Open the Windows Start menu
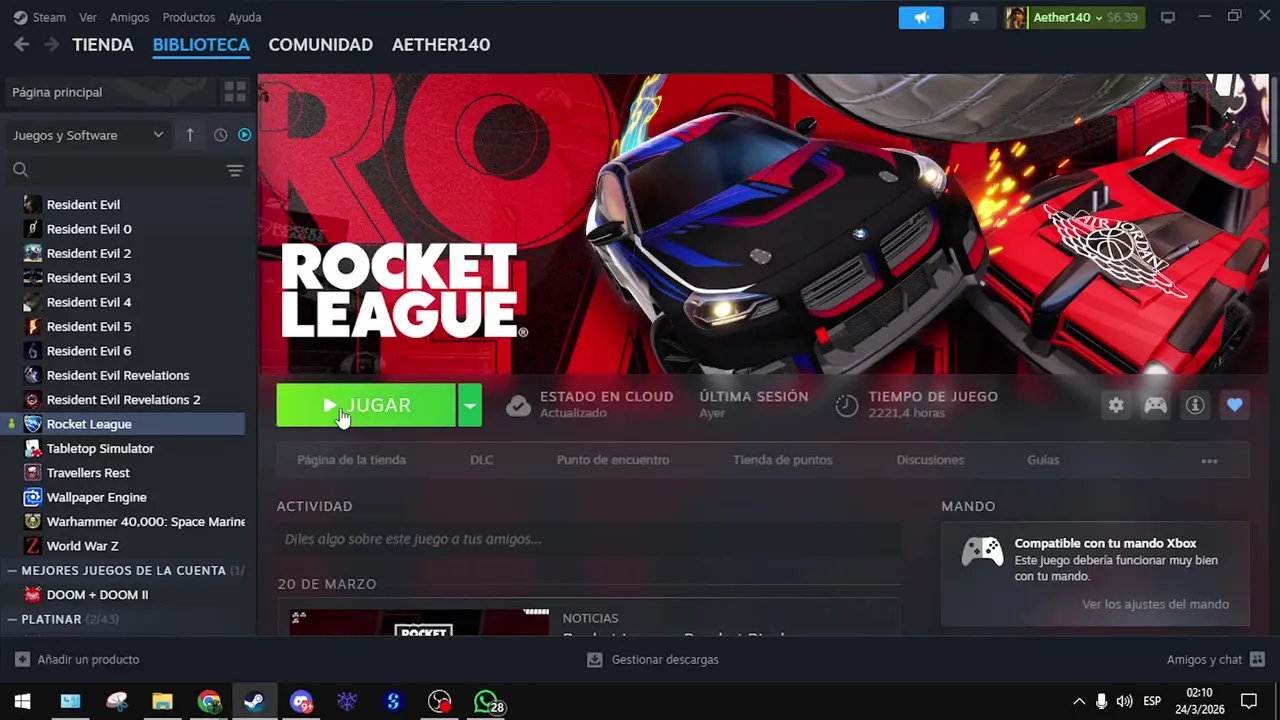This screenshot has height=720, width=1280. pos(23,702)
